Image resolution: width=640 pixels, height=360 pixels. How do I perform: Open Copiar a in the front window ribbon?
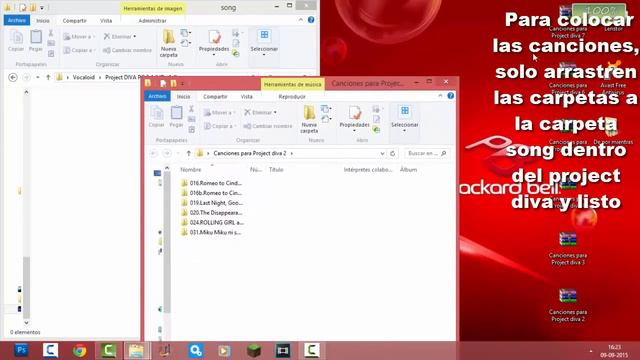(x=219, y=126)
